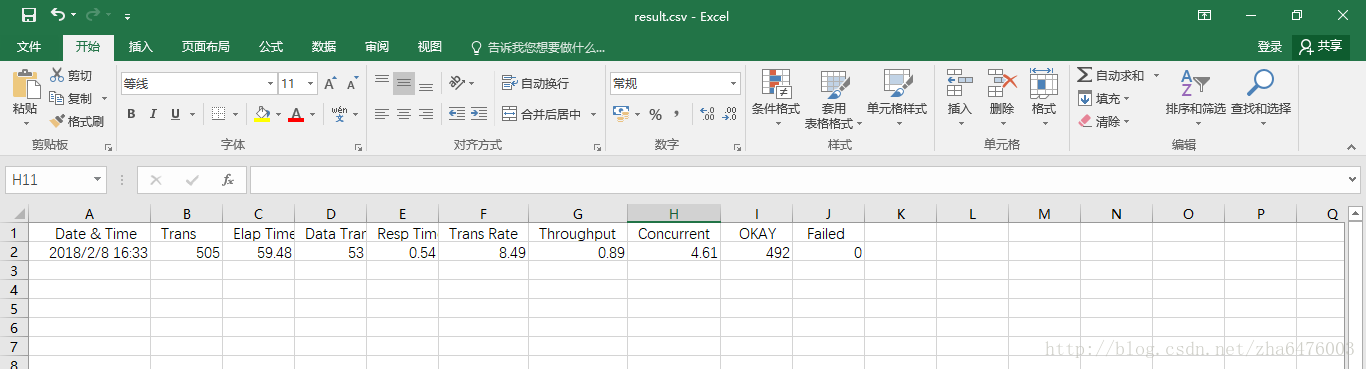
Task: Center cell text horizontally
Action: pos(404,114)
